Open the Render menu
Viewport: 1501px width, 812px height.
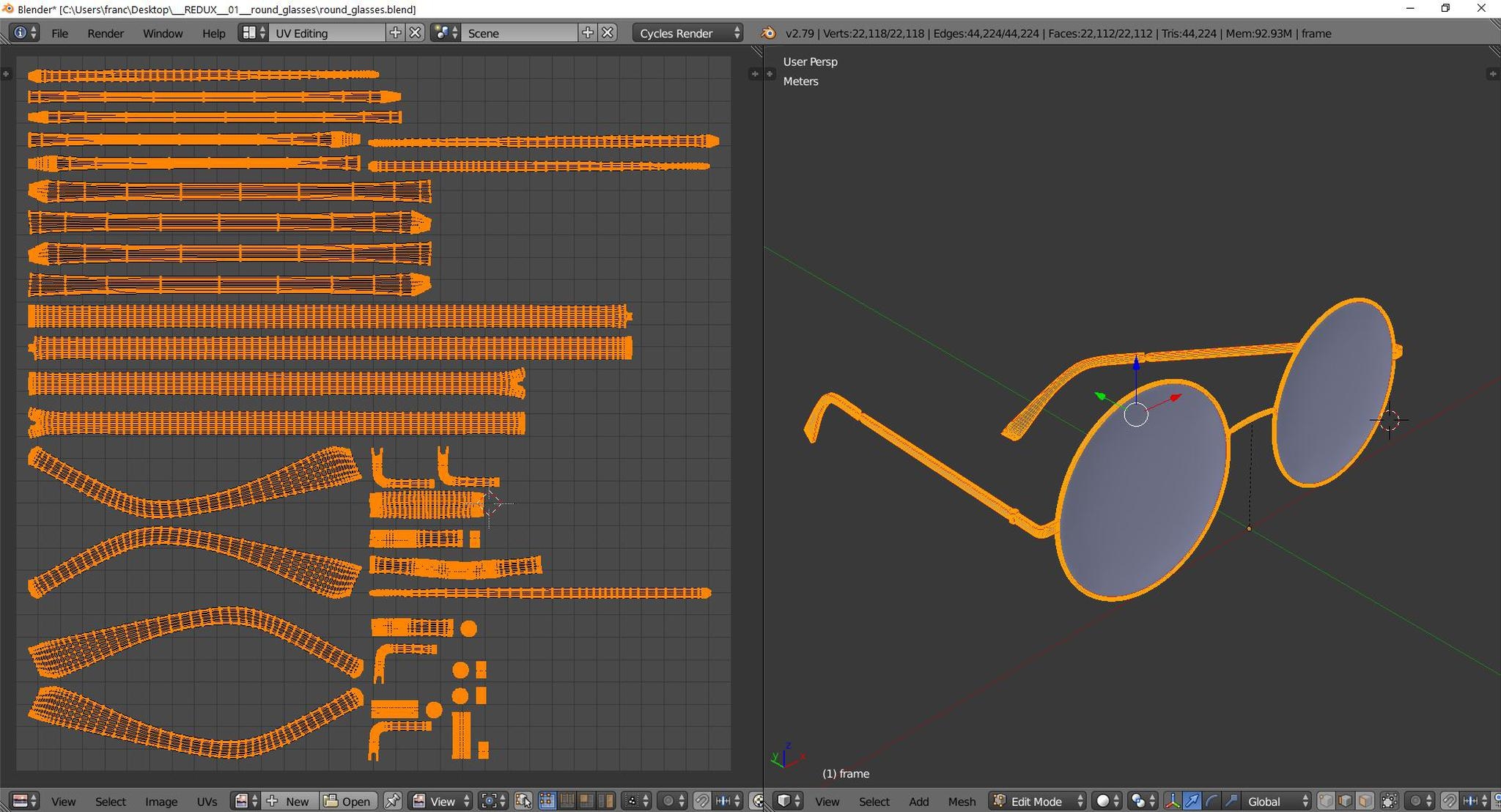coord(106,33)
